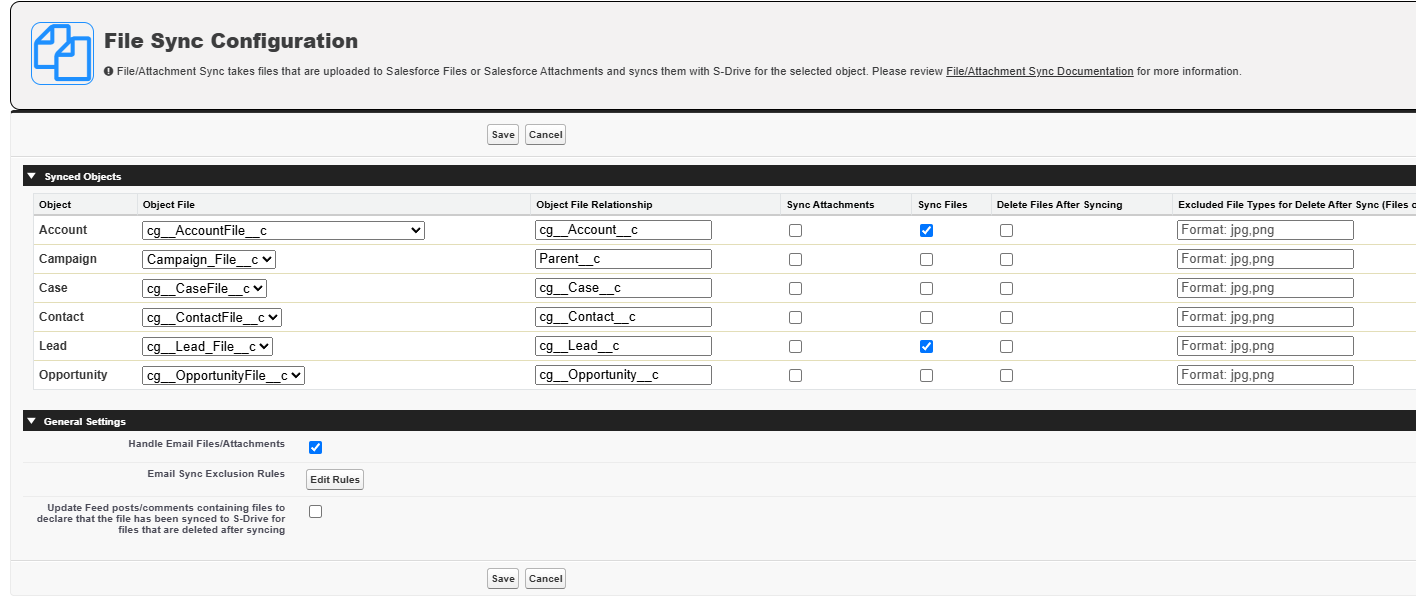1416x600 pixels.
Task: Uncheck Sync Files for Lead
Action: click(x=926, y=347)
